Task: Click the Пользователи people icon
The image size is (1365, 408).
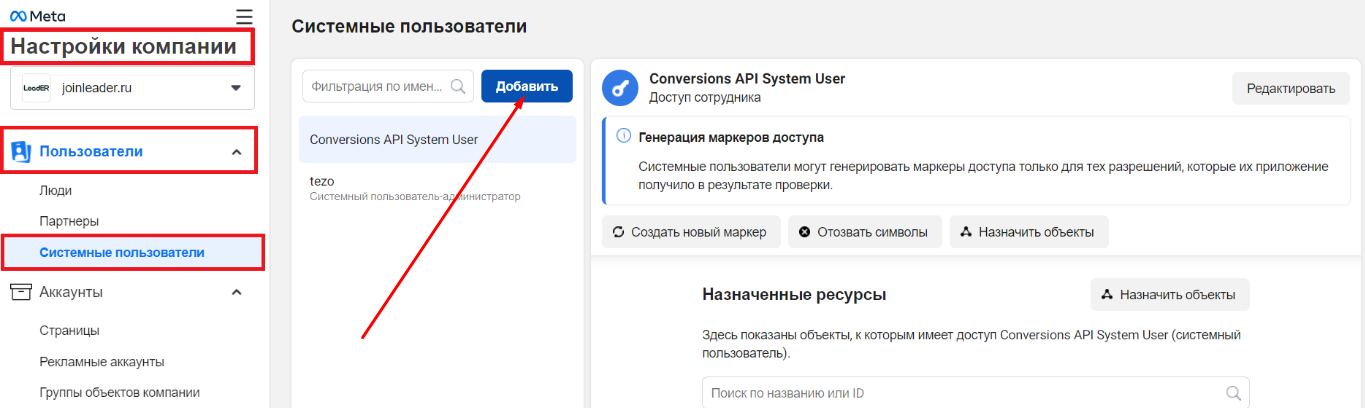Action: [x=21, y=152]
